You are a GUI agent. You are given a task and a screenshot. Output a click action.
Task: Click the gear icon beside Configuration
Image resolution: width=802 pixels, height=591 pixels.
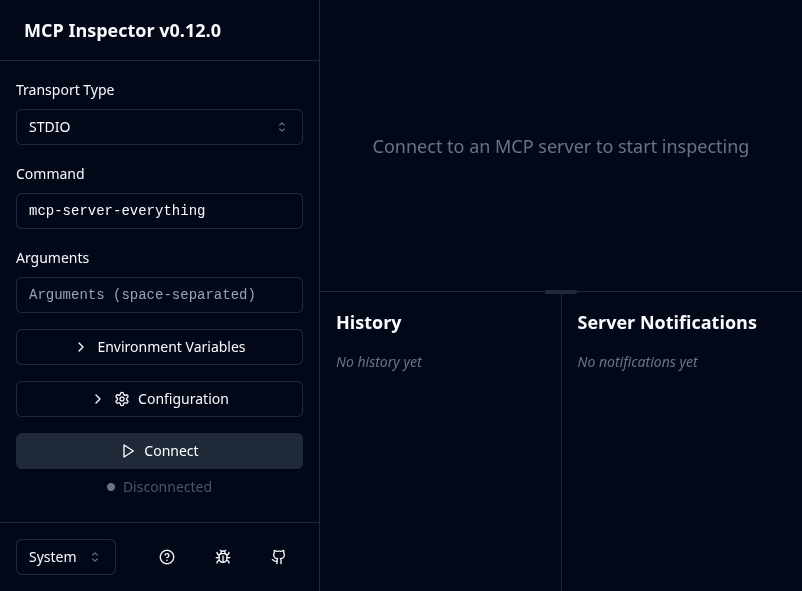pos(122,399)
